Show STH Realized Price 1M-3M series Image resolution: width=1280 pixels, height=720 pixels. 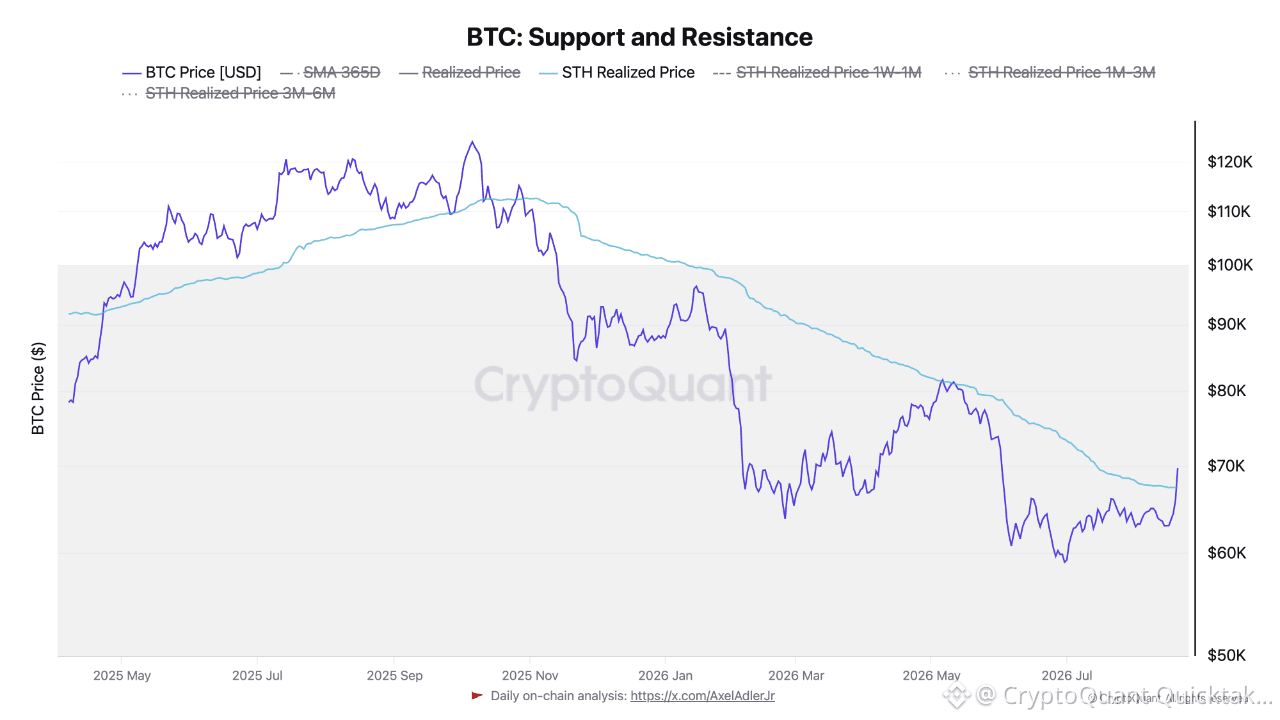1050,72
